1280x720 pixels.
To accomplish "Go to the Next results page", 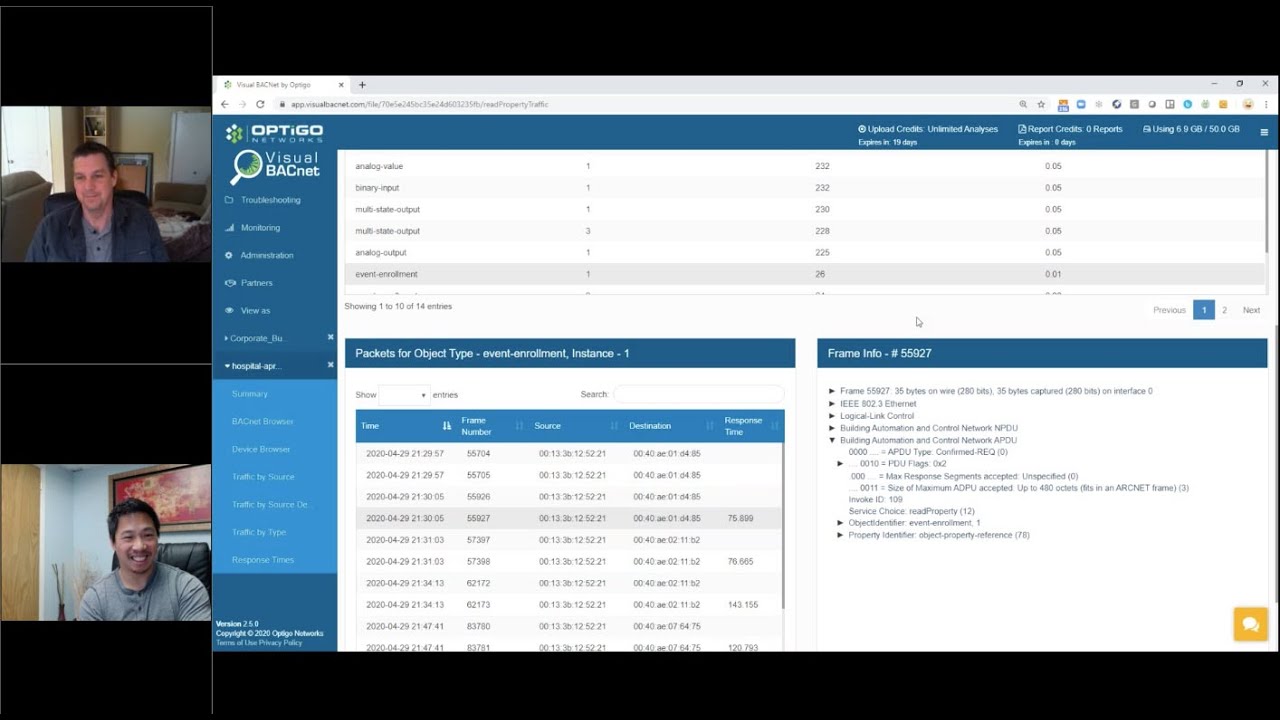I will 1251,310.
